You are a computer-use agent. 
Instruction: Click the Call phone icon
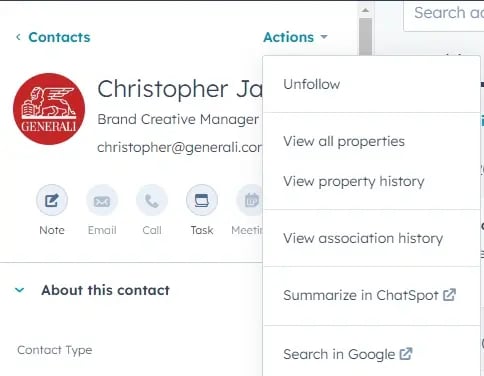(152, 200)
